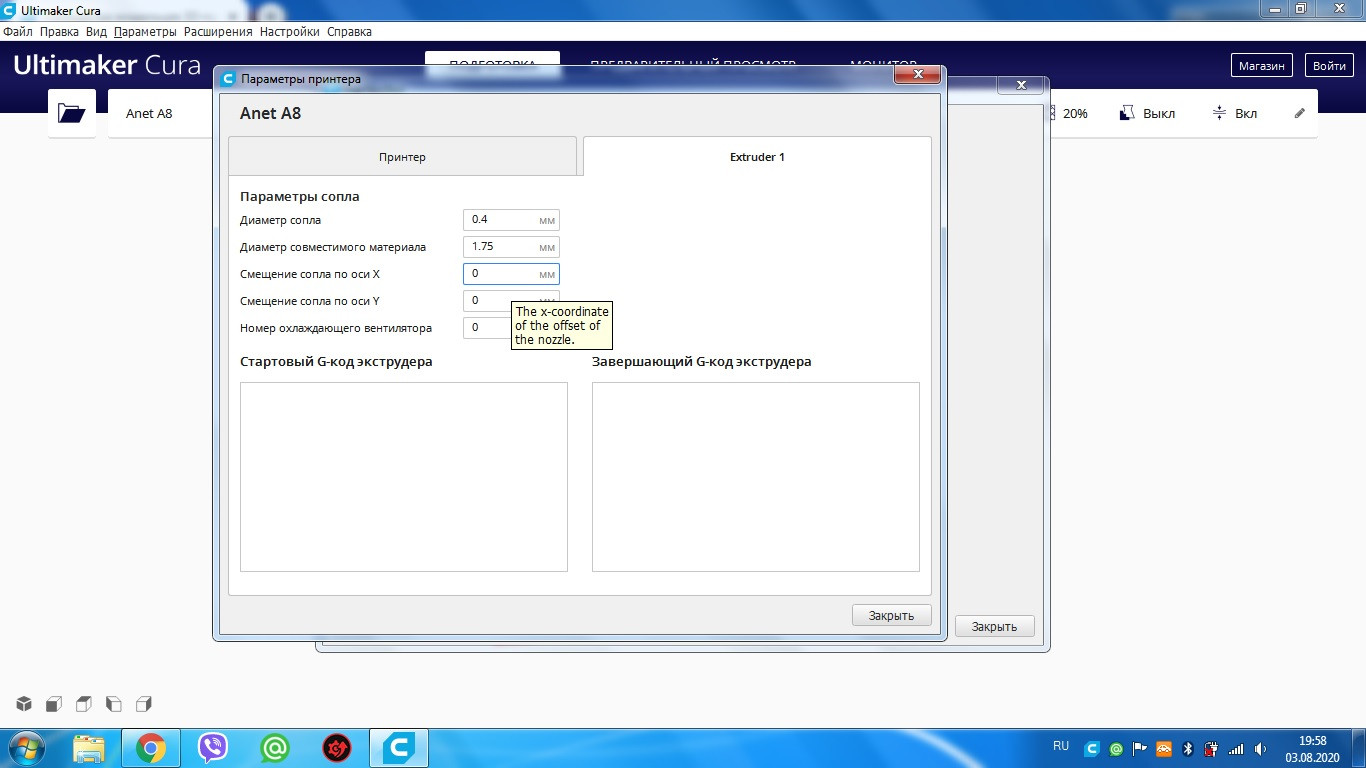Open the Справка menu
1366x768 pixels.
pyautogui.click(x=349, y=31)
